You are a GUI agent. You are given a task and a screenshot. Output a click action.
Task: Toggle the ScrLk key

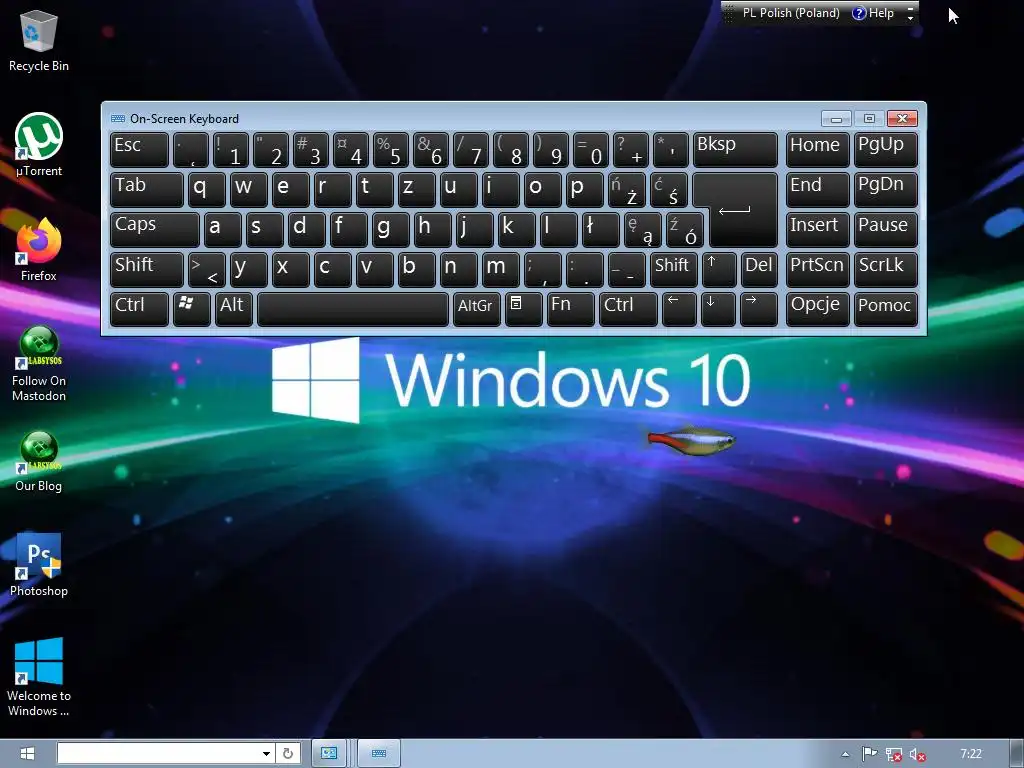point(885,270)
